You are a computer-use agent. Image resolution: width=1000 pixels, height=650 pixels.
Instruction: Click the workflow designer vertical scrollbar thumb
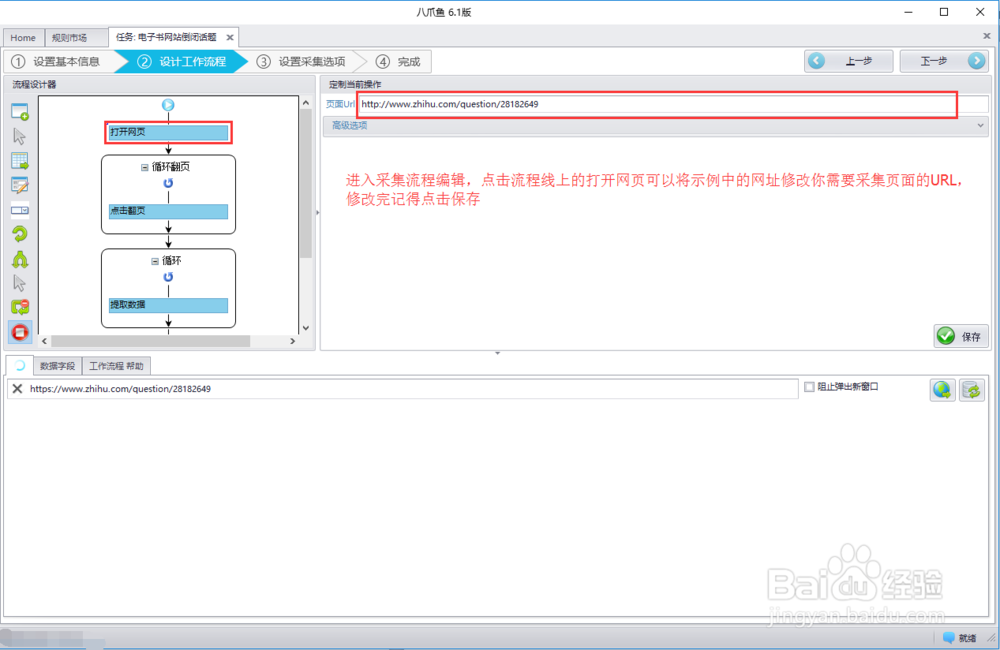305,184
